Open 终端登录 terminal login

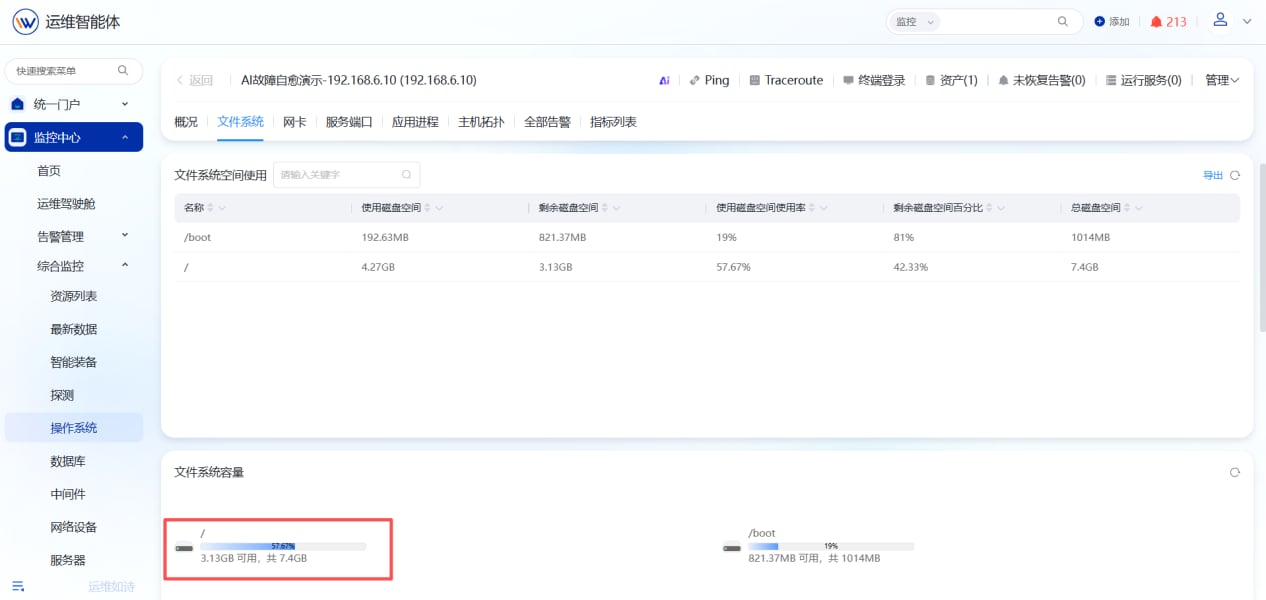874,80
